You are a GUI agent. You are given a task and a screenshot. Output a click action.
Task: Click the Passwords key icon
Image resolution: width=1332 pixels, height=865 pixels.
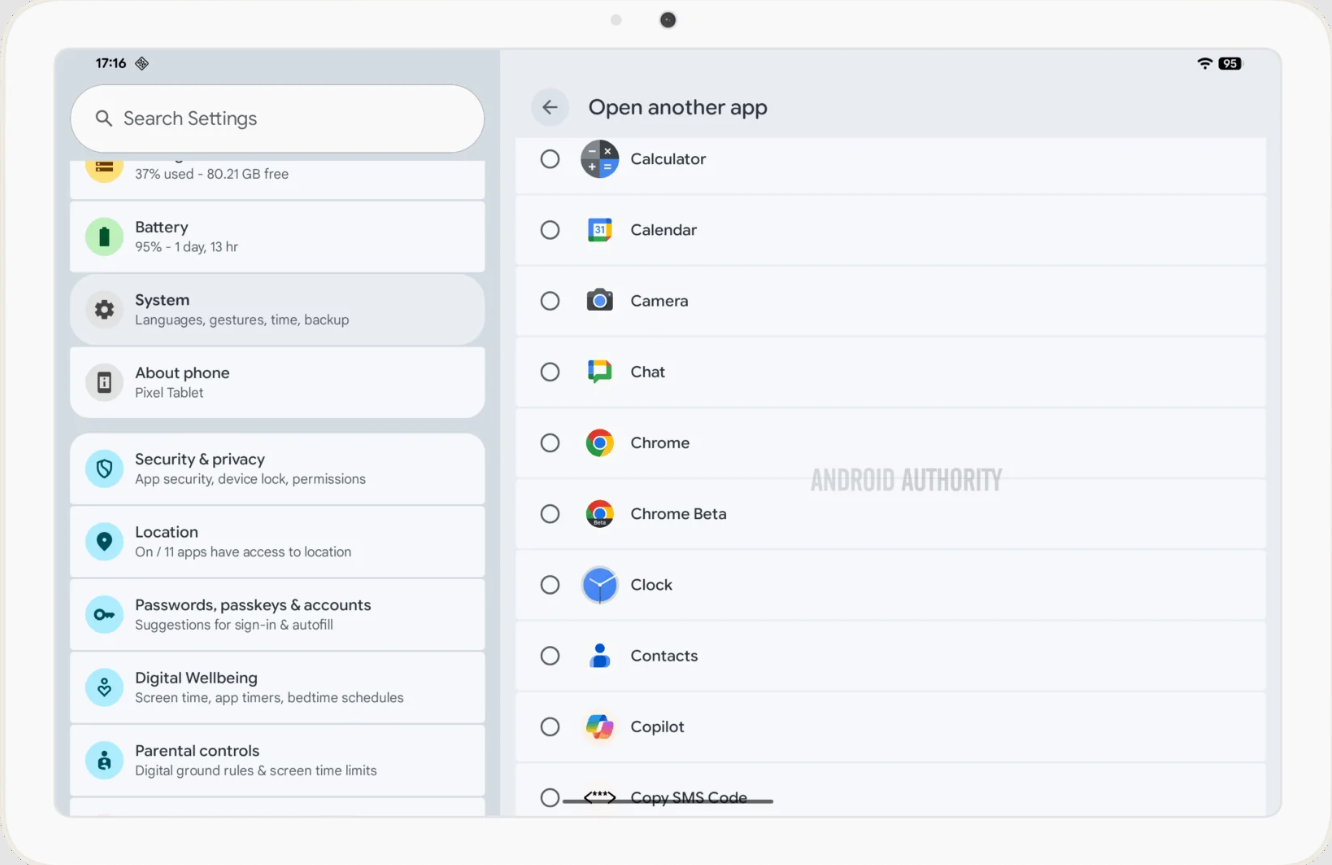[104, 615]
